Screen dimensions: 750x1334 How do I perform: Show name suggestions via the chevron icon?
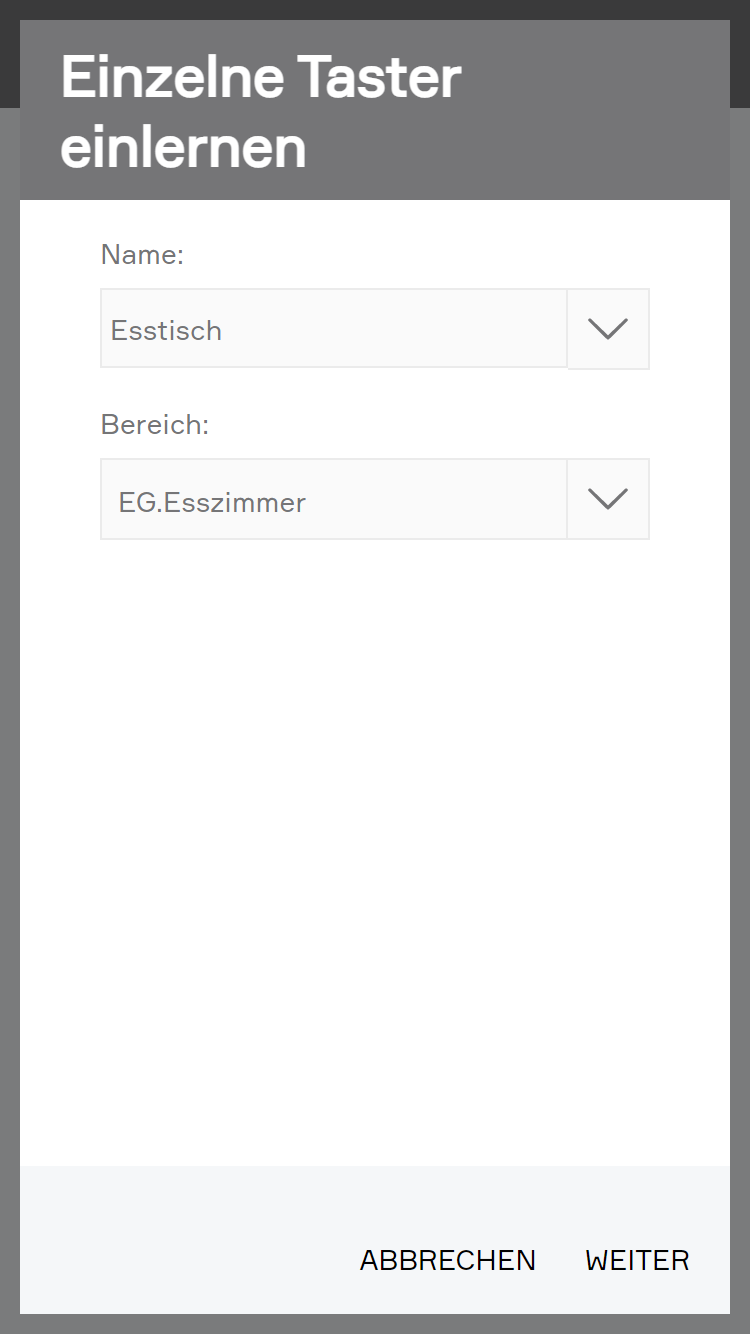pyautogui.click(x=608, y=329)
